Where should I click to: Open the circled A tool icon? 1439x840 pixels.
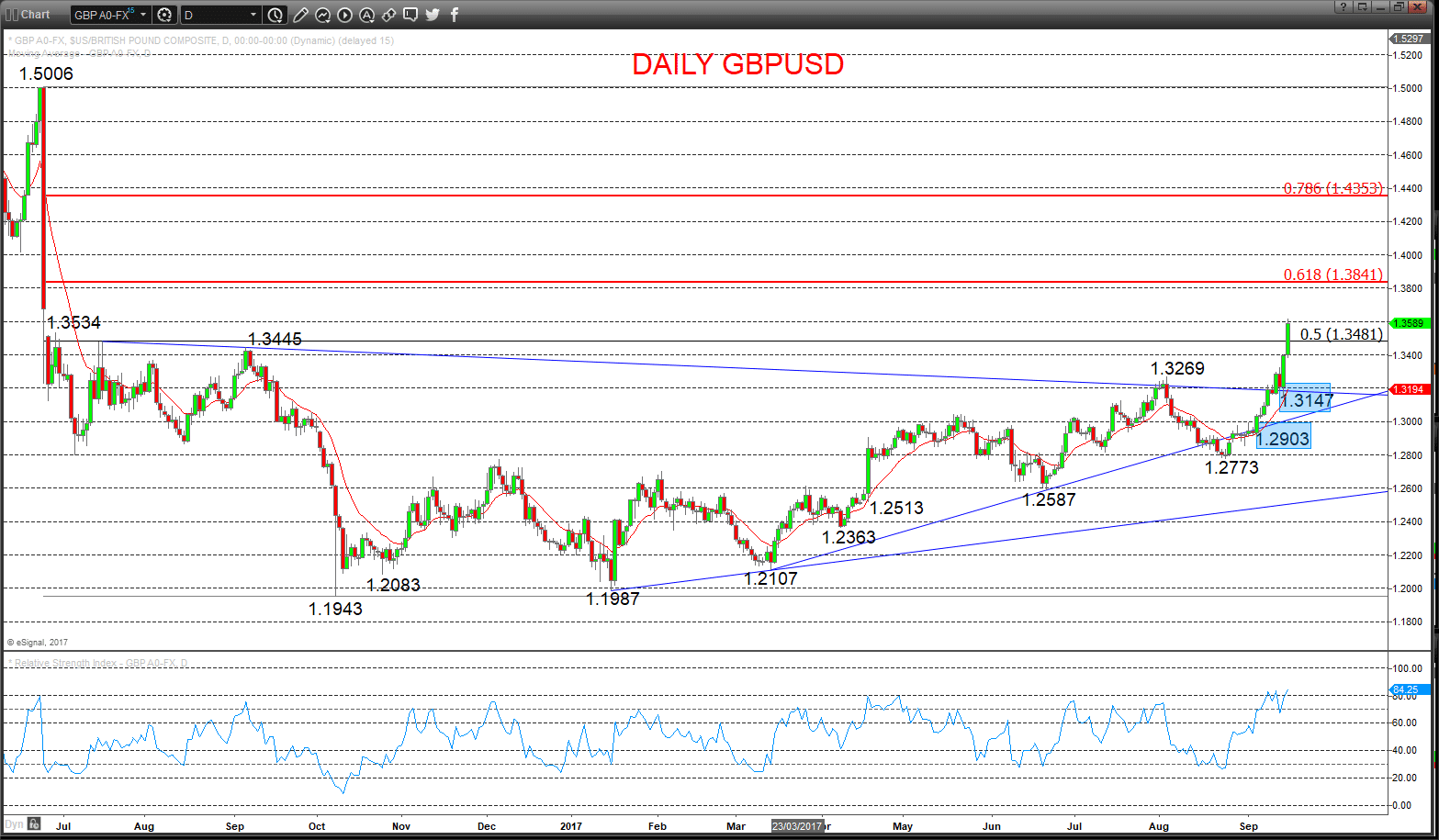pyautogui.click(x=366, y=15)
